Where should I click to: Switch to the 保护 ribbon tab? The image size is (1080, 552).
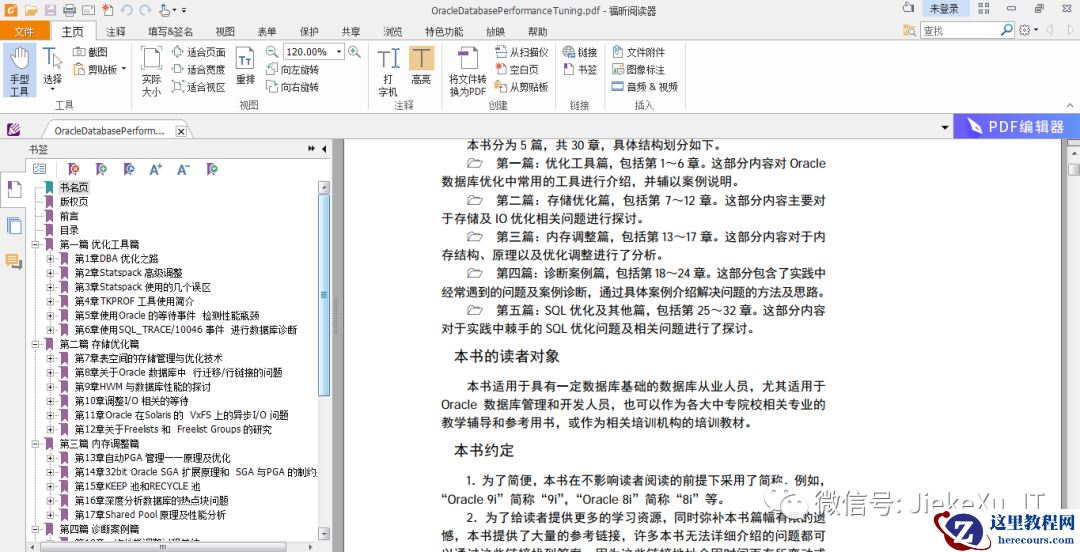(309, 32)
